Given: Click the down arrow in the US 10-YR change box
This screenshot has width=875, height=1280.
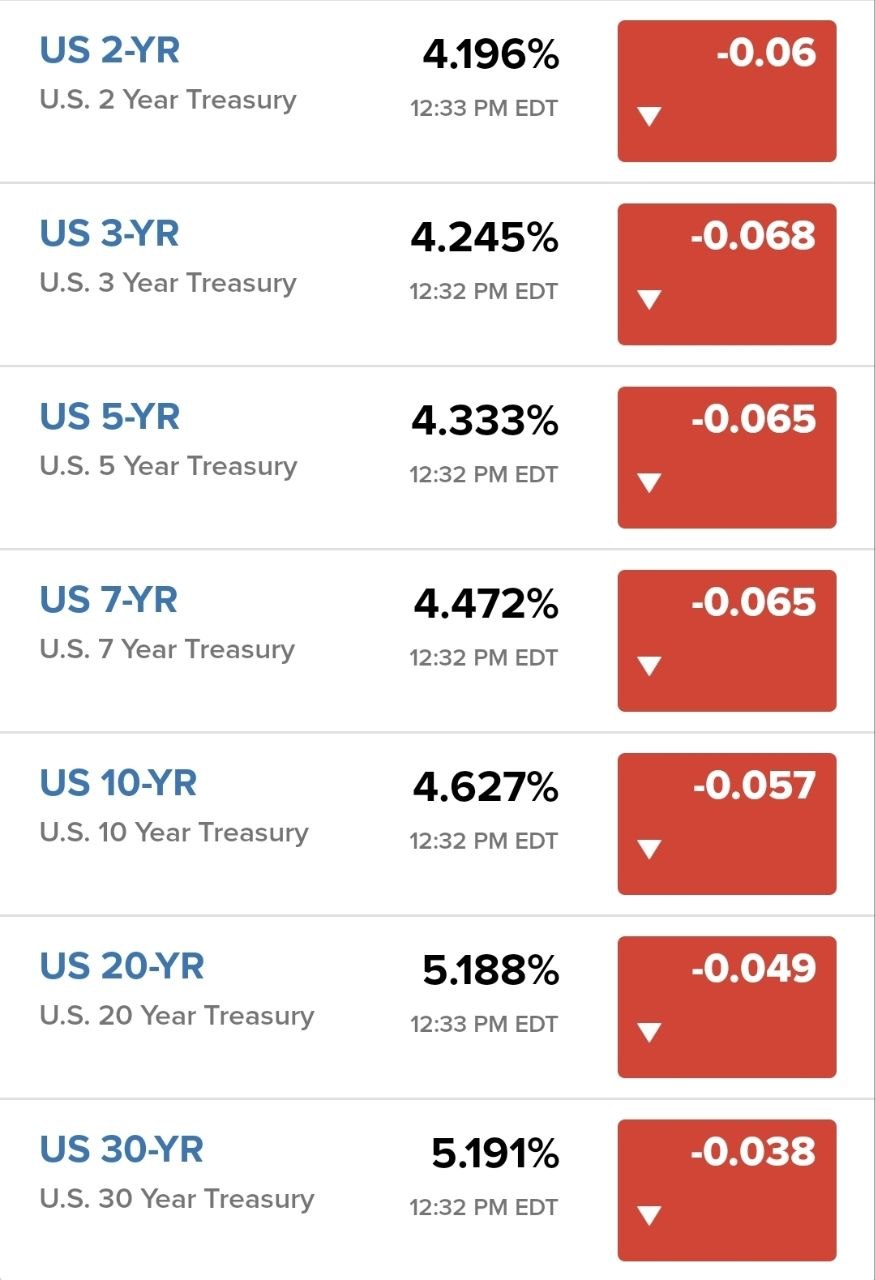Looking at the screenshot, I should [649, 850].
